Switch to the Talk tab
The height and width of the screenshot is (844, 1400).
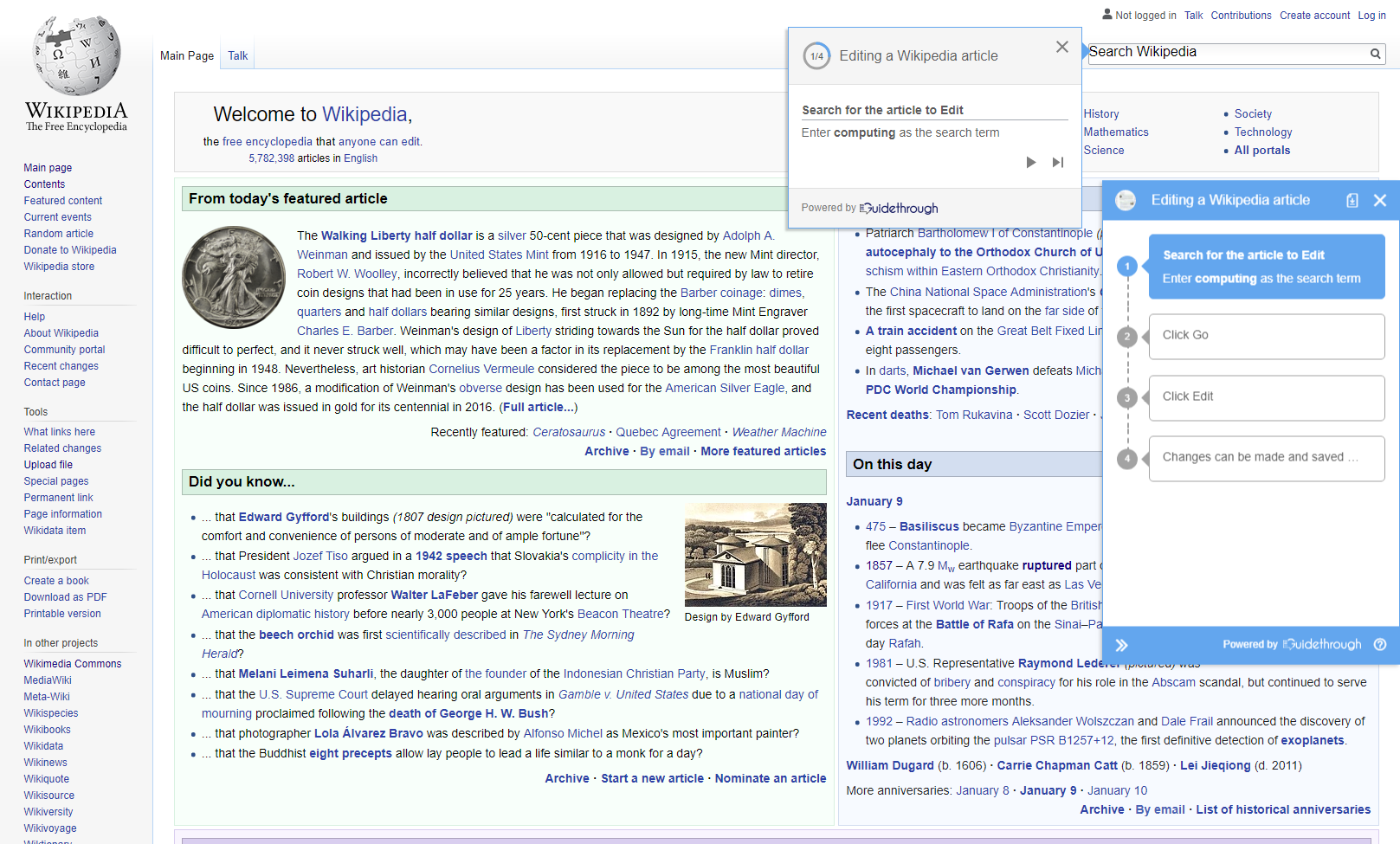click(x=238, y=56)
